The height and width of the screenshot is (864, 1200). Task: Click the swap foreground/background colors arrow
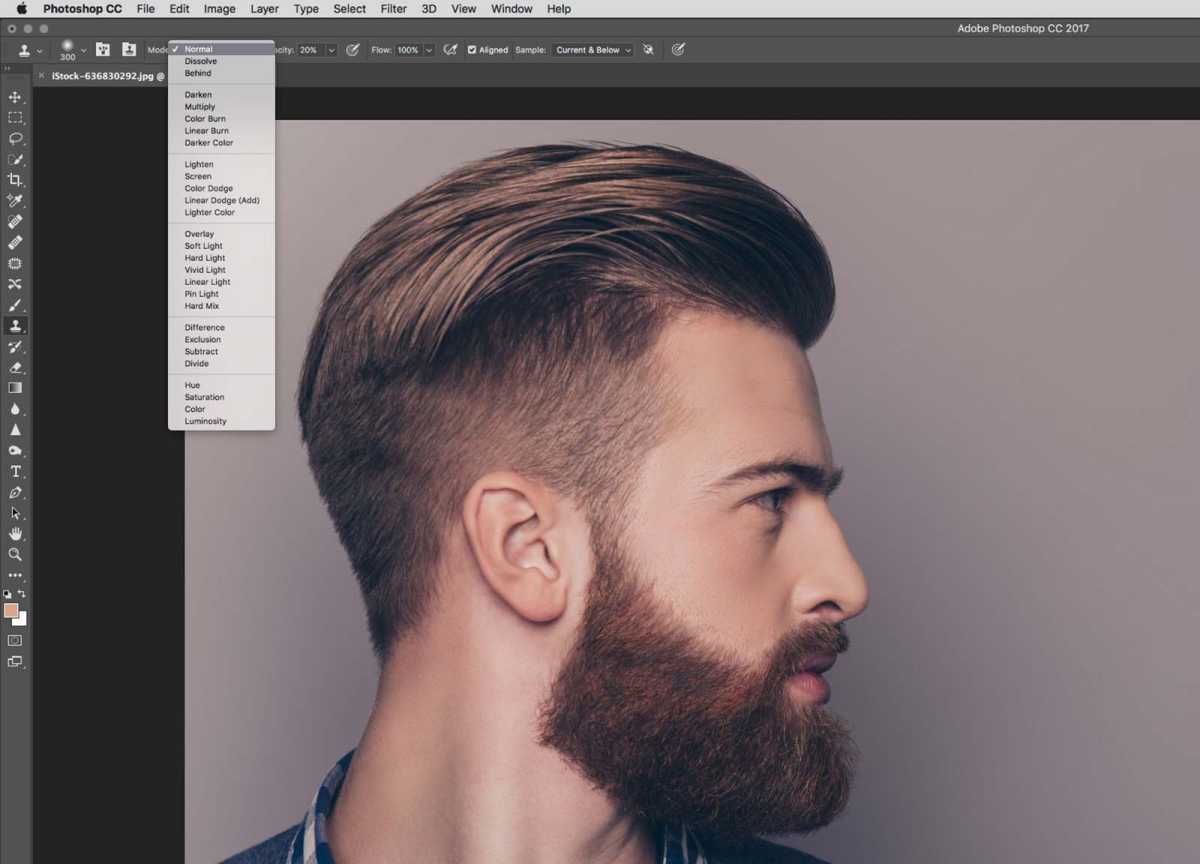pos(23,594)
